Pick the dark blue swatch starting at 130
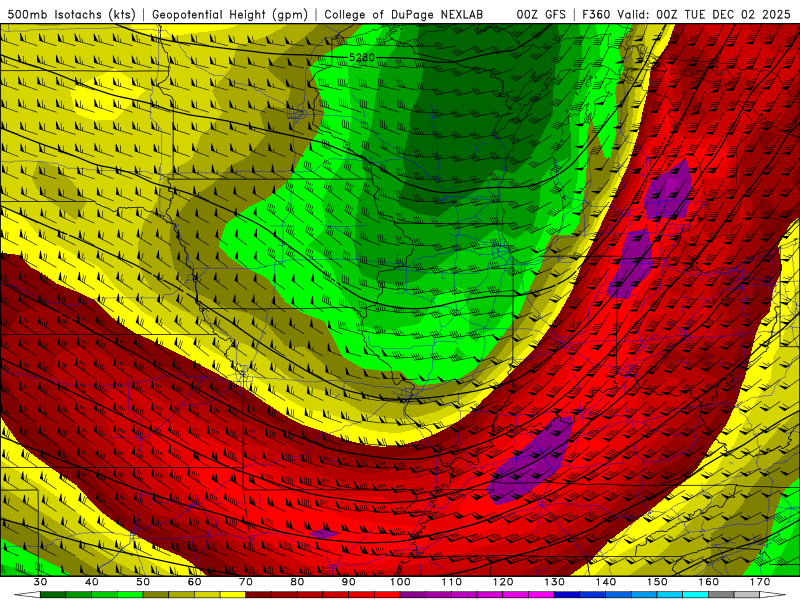Screen dimensions: 800x600 point(567,595)
